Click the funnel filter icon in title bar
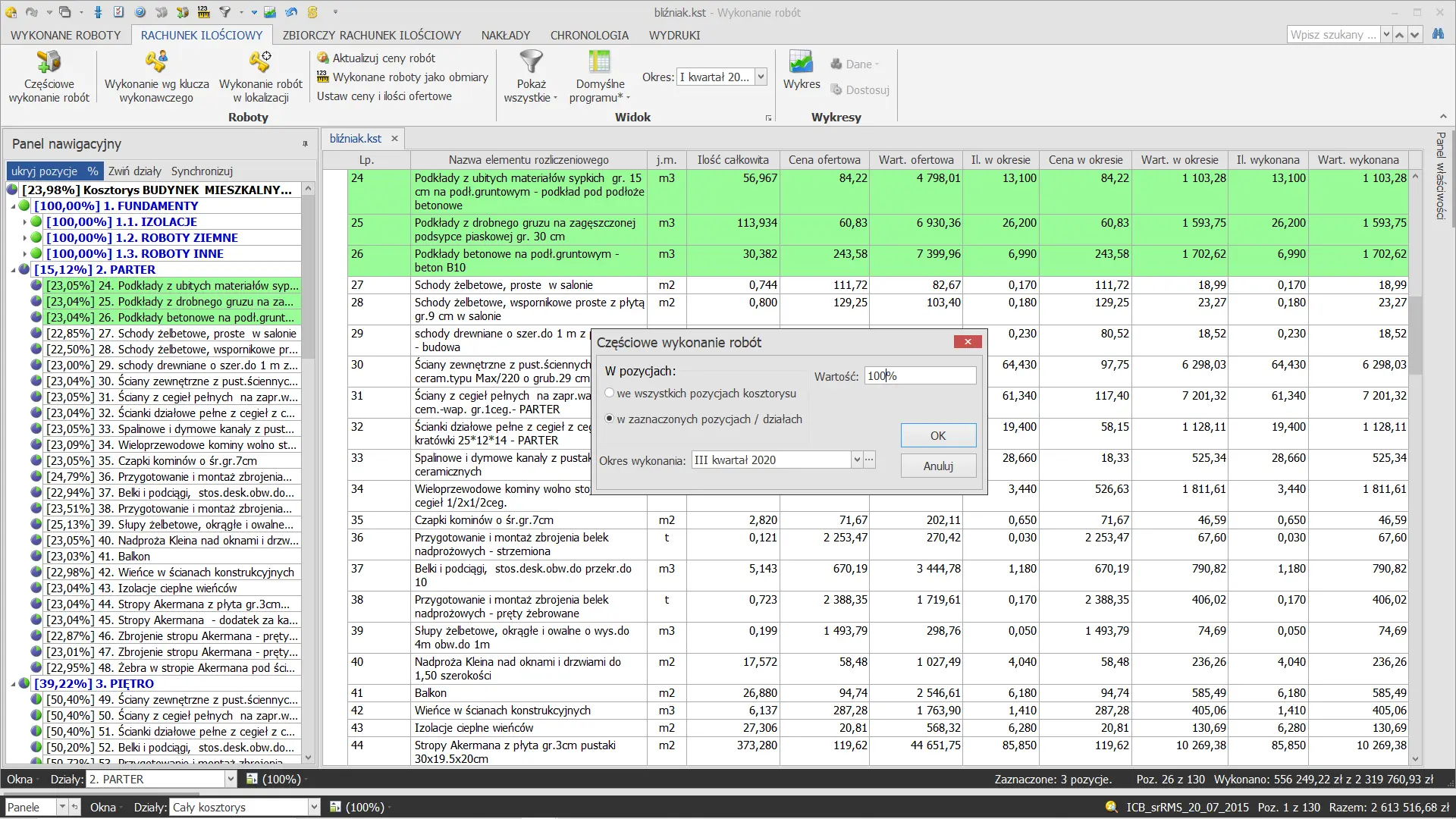1456x819 pixels. click(x=225, y=12)
